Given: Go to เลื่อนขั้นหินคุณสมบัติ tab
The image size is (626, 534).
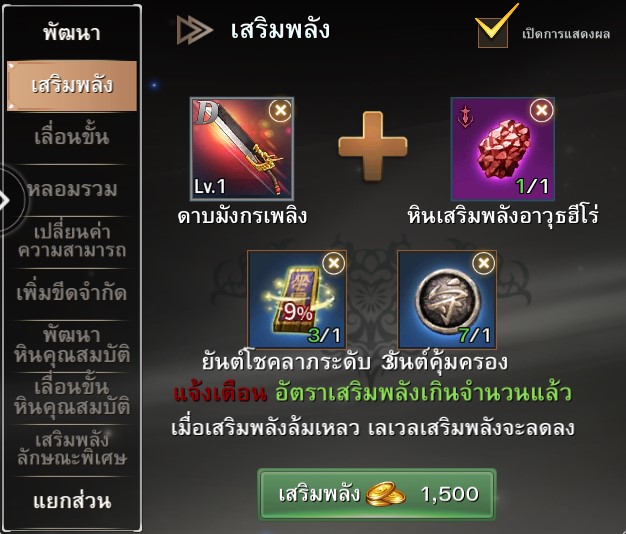Looking at the screenshot, I should [x=72, y=397].
